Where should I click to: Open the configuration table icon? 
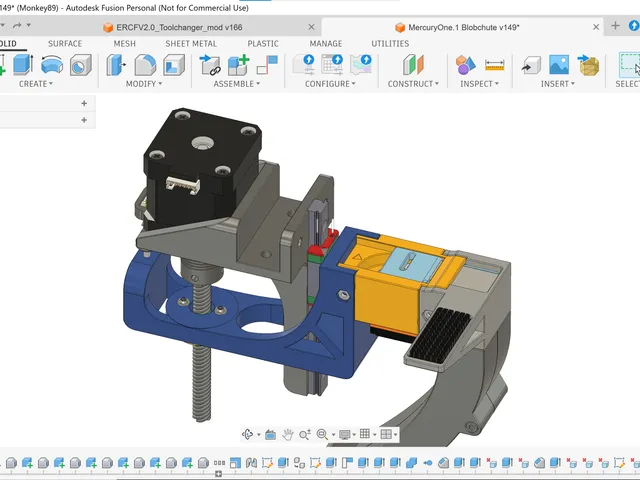(332, 65)
